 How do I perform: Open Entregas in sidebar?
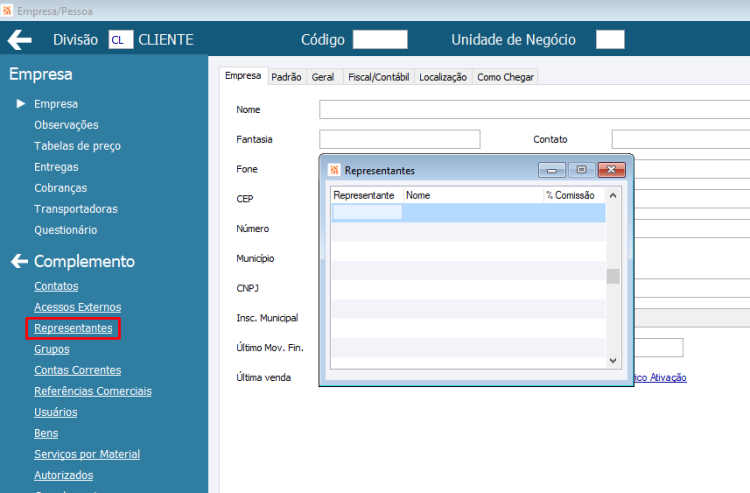[56, 167]
